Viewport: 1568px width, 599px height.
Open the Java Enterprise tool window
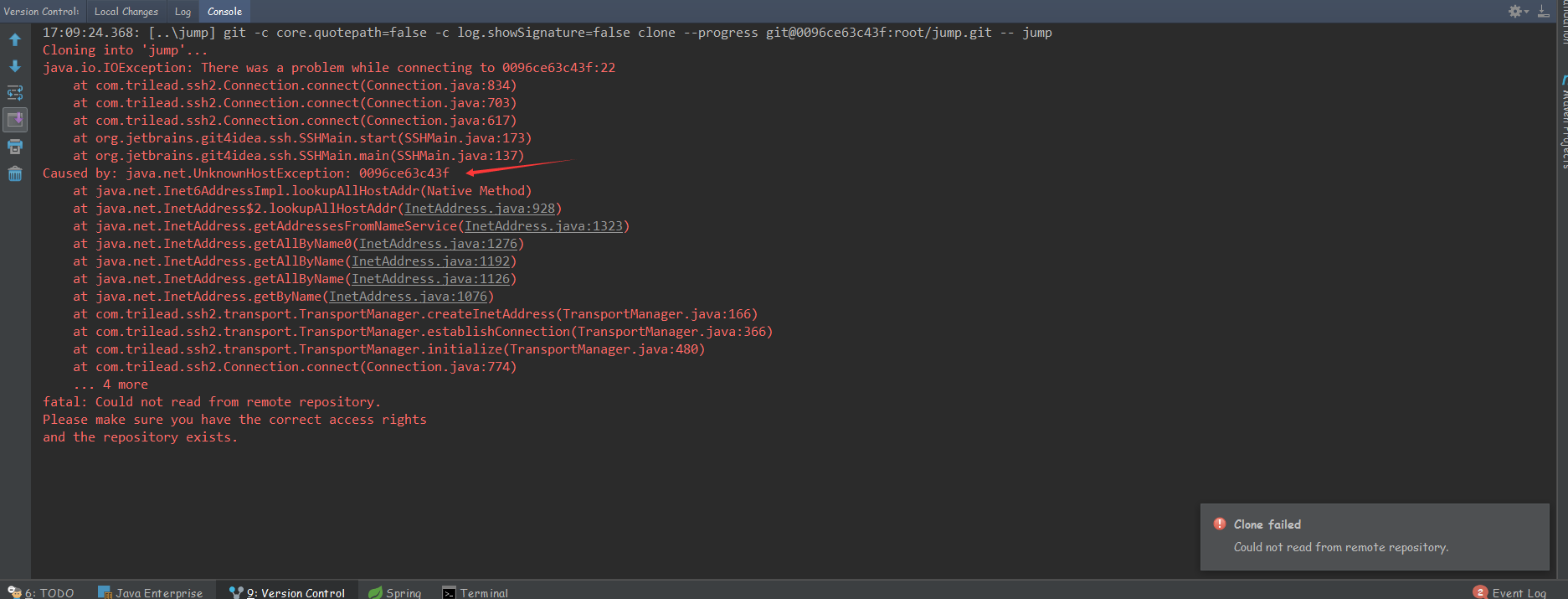(x=151, y=592)
